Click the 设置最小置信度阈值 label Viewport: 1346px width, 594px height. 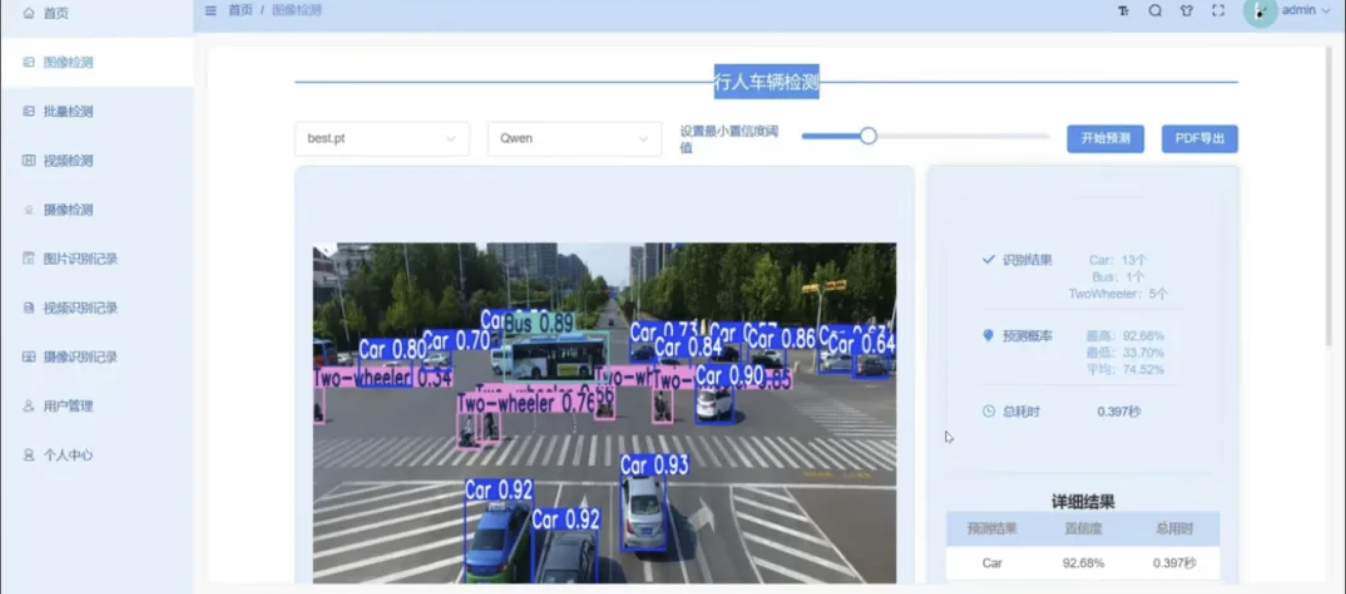(x=729, y=139)
